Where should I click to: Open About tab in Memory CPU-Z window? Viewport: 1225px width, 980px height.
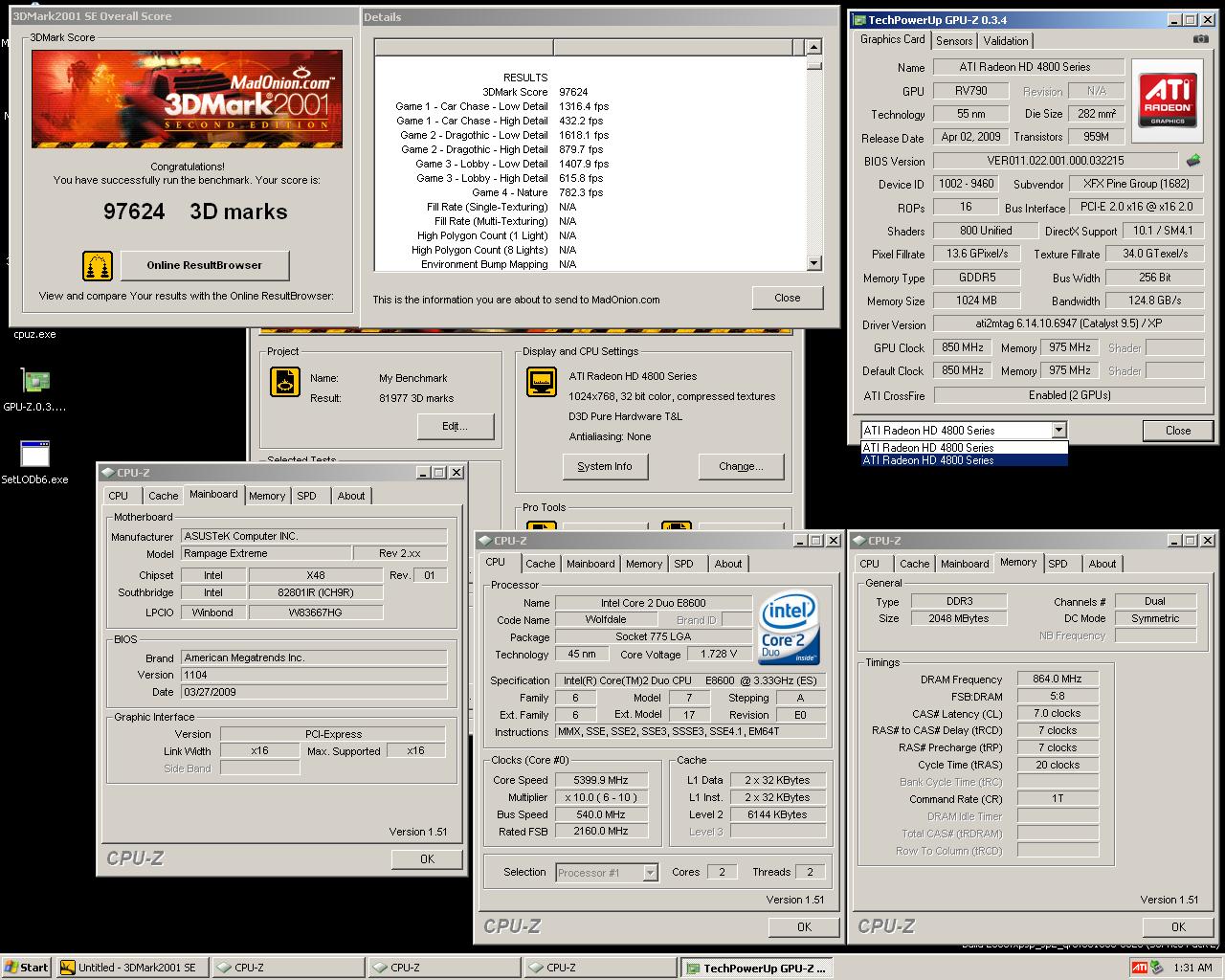[x=1102, y=564]
